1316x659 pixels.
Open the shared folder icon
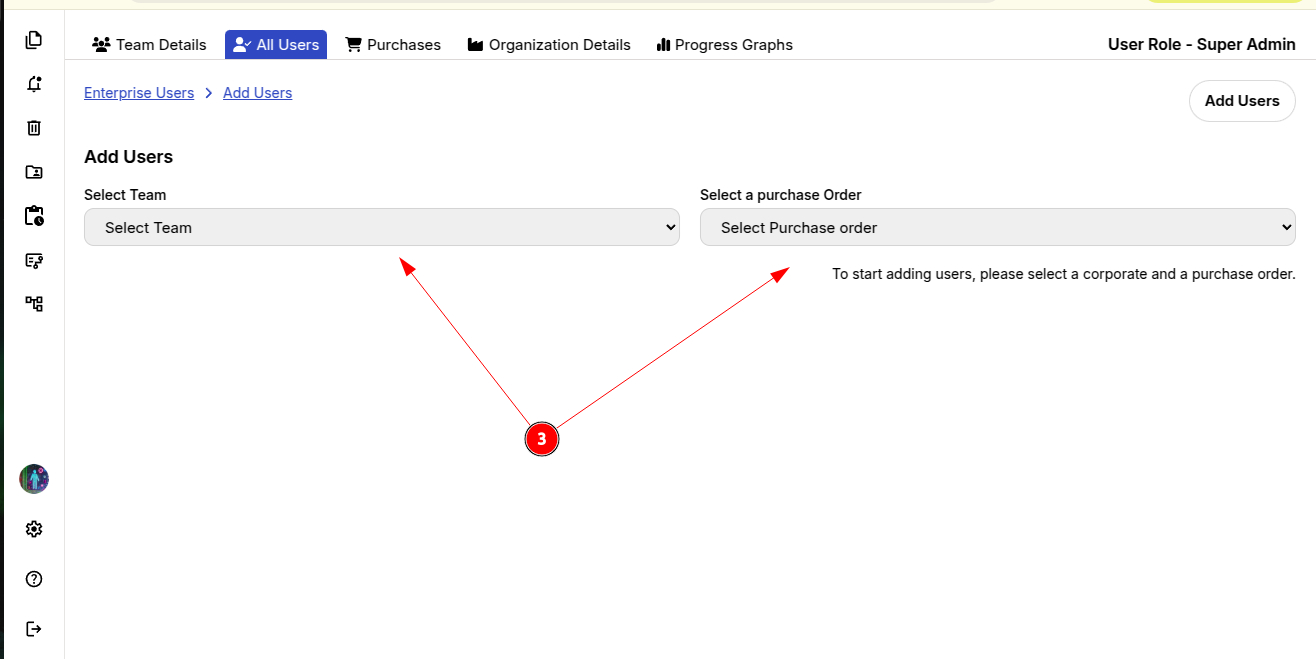(x=34, y=172)
